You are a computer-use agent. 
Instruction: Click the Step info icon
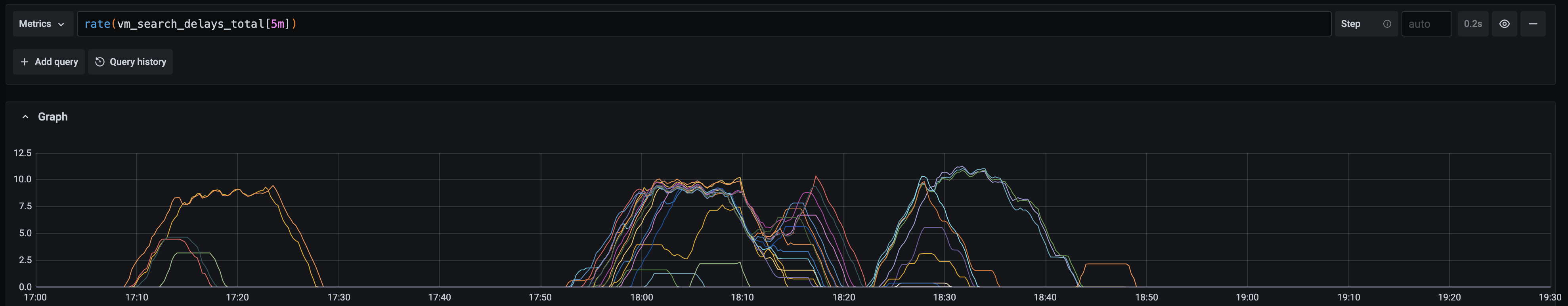tap(1386, 24)
